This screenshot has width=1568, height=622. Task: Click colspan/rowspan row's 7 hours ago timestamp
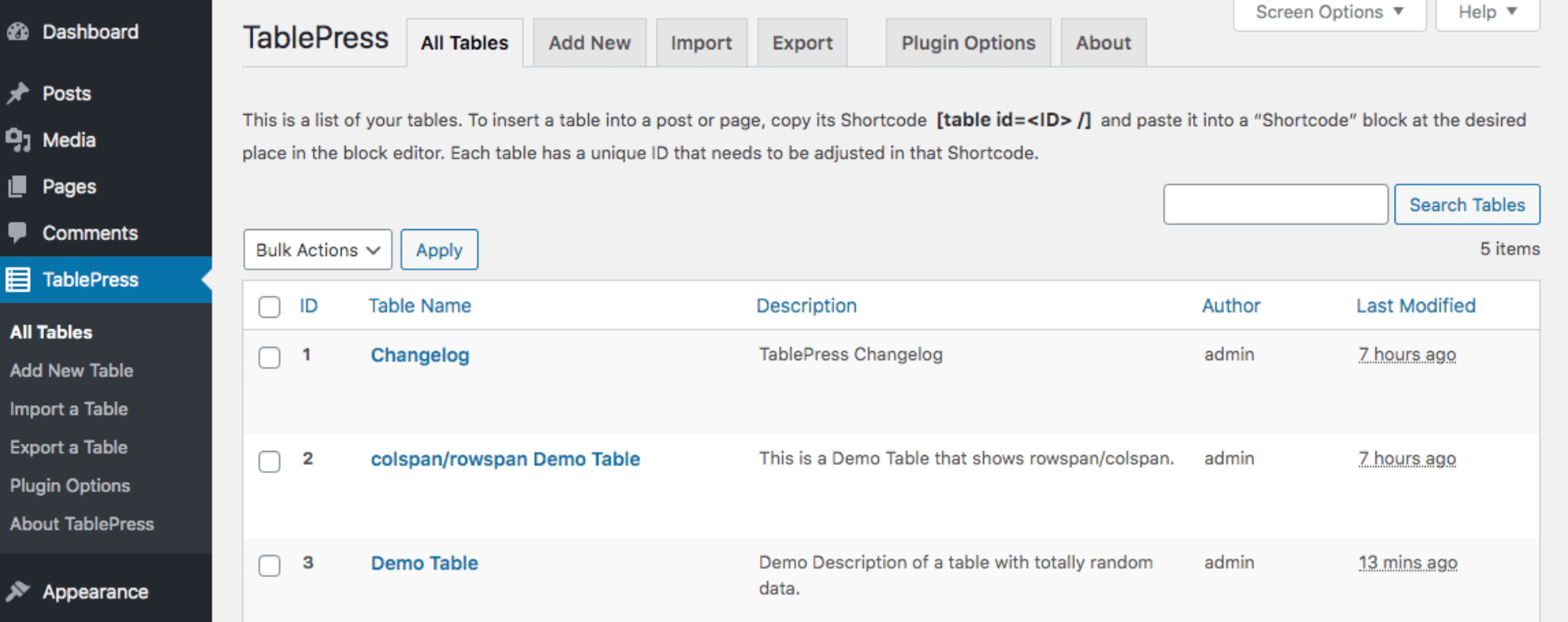[x=1407, y=459]
